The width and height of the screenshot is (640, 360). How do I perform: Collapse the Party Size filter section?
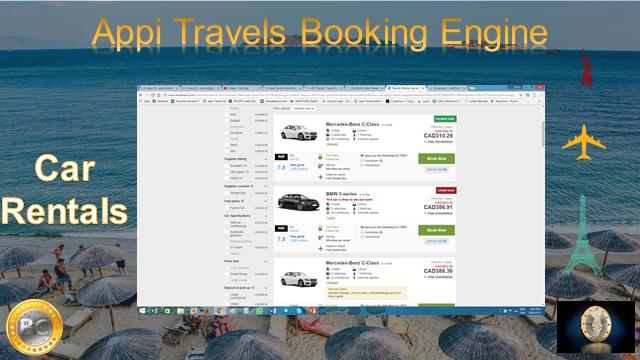pos(266,261)
